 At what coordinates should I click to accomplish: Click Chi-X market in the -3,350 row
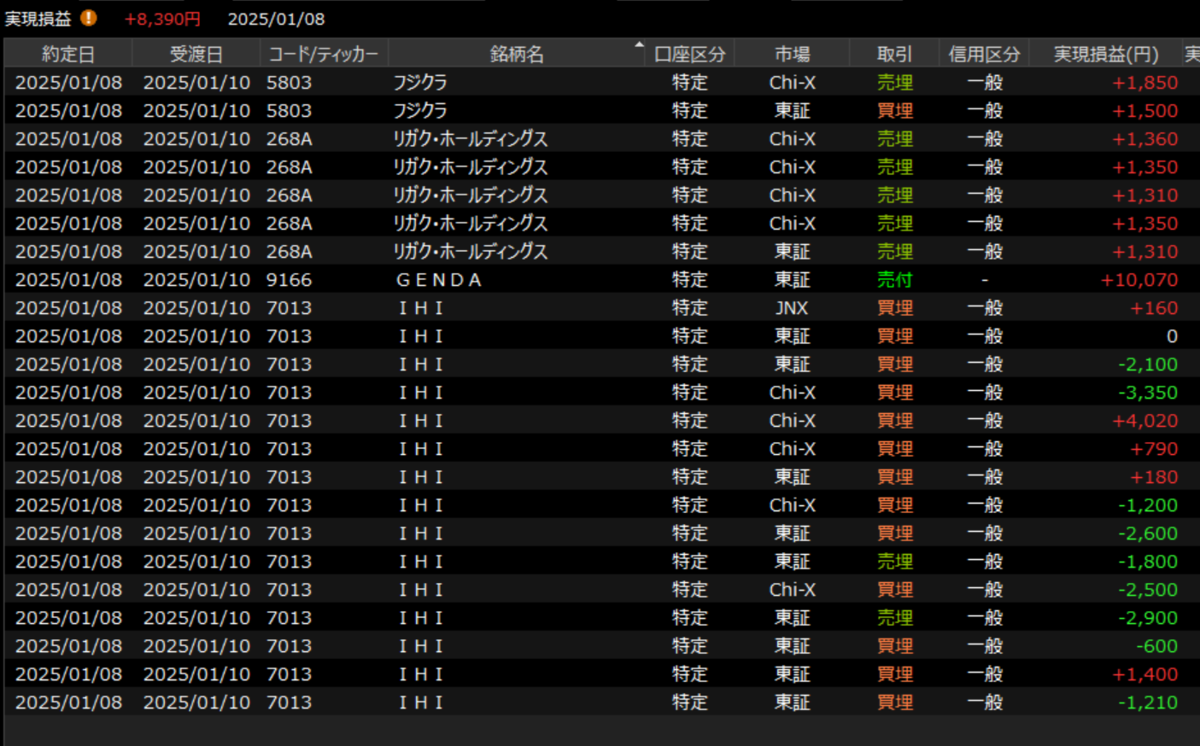point(792,392)
